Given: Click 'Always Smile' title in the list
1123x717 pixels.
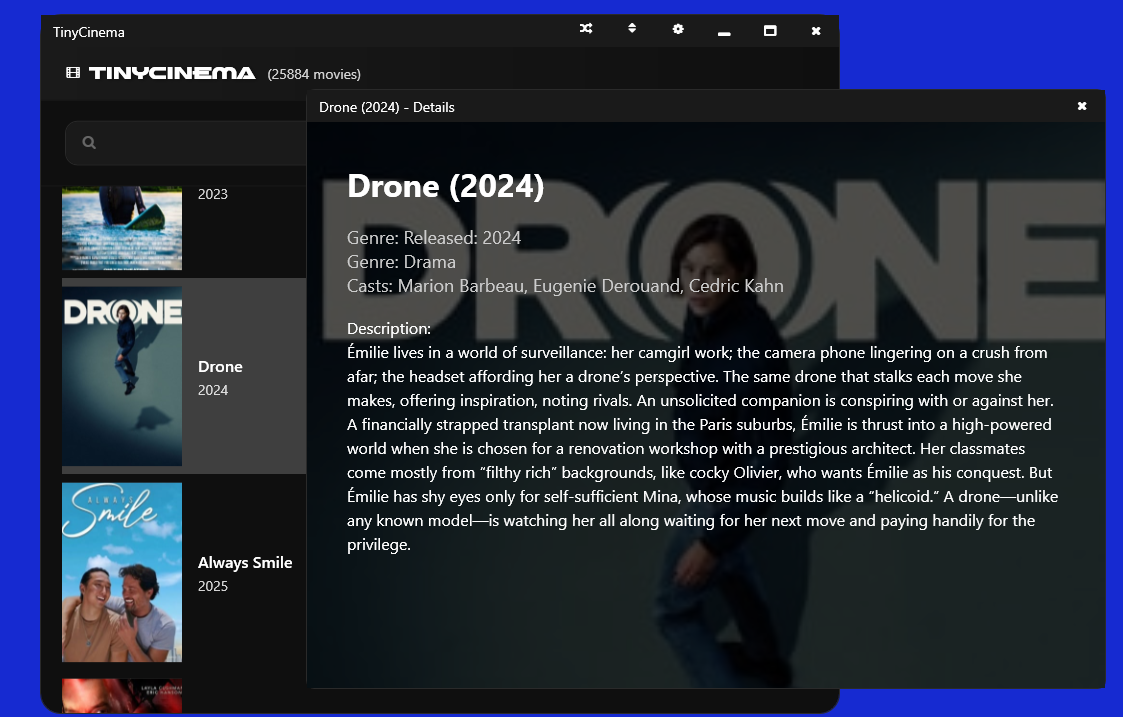Looking at the screenshot, I should [x=245, y=563].
